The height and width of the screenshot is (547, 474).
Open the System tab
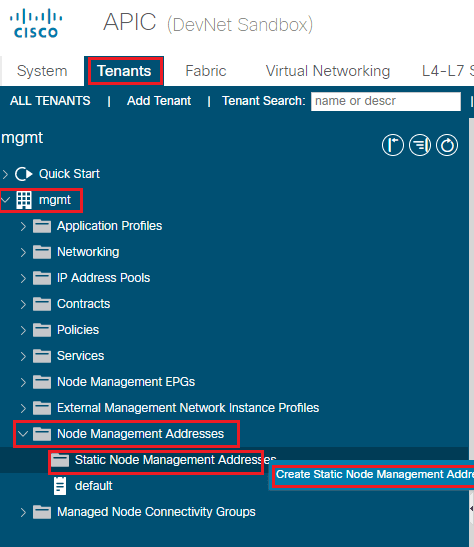(42, 71)
